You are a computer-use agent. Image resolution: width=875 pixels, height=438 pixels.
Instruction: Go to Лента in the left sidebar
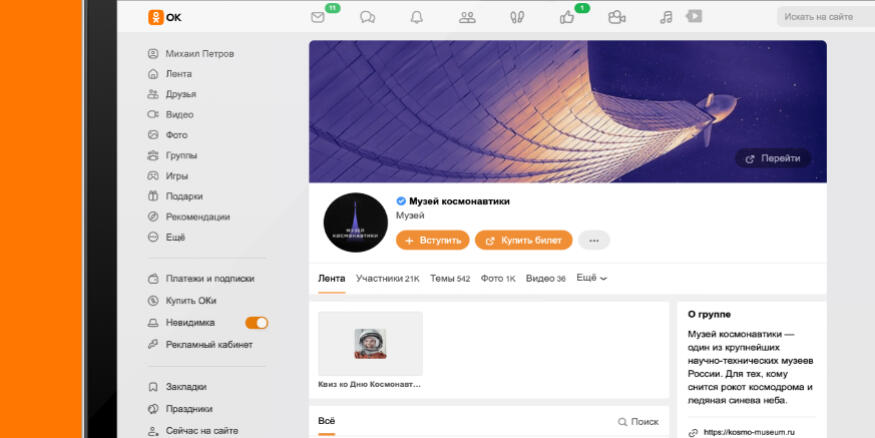pos(170,74)
